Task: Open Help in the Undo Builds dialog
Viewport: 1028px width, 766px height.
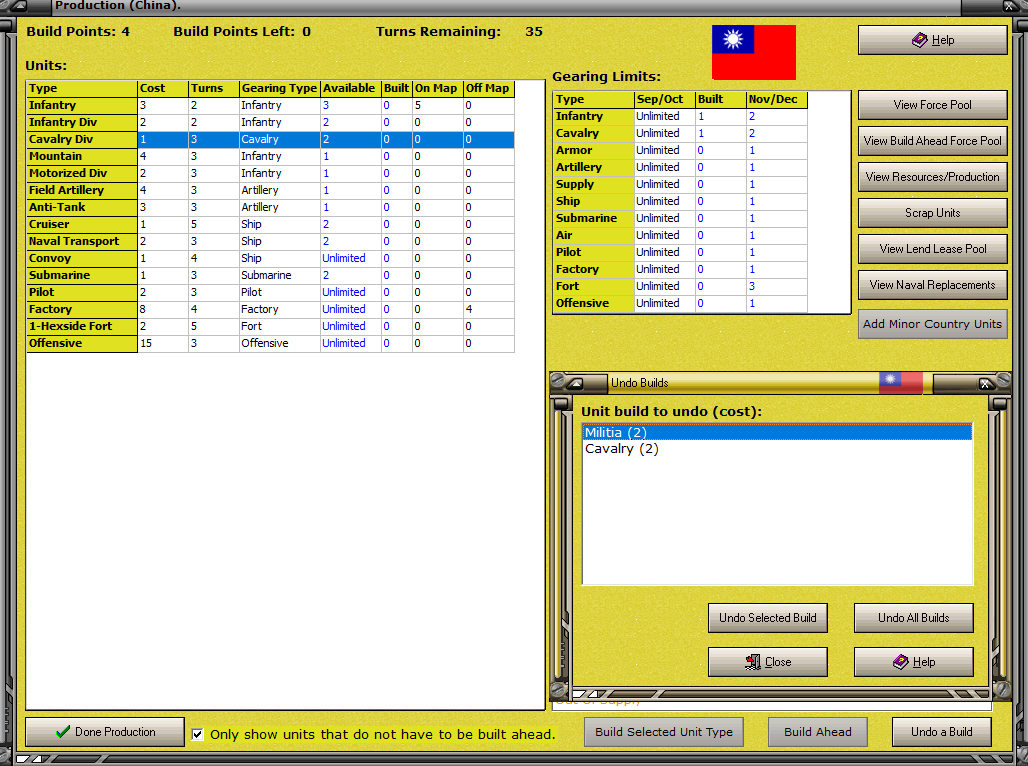Action: tap(913, 662)
